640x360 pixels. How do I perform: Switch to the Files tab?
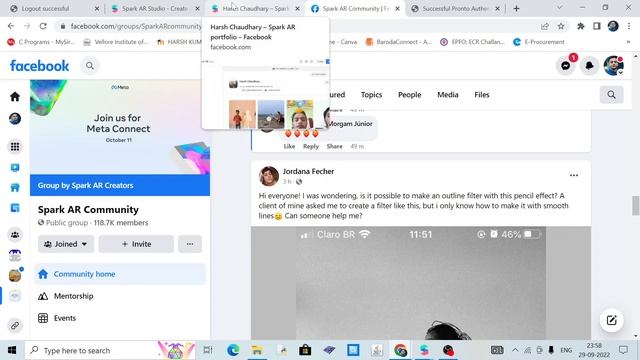pos(482,95)
